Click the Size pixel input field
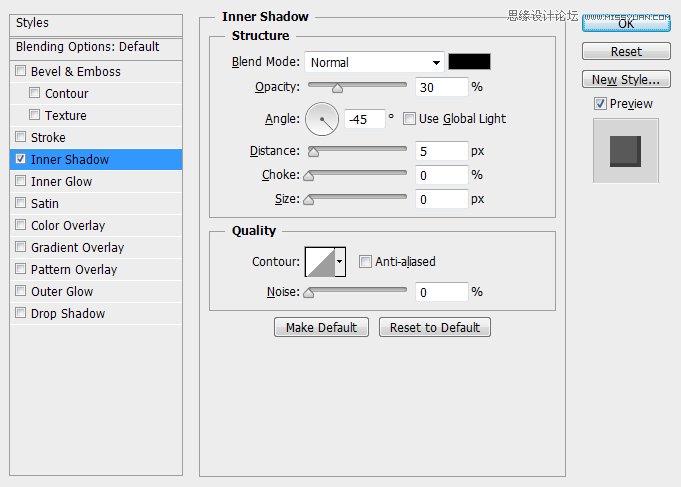The width and height of the screenshot is (681, 487). [442, 199]
